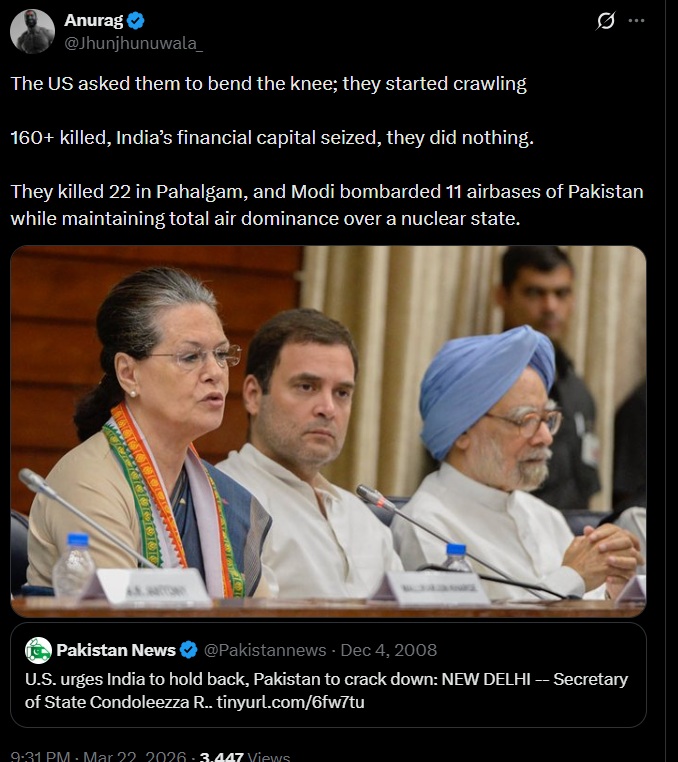Open the @Jhunjhunuwala_ handle link
The width and height of the screenshot is (678, 762).
click(x=134, y=43)
